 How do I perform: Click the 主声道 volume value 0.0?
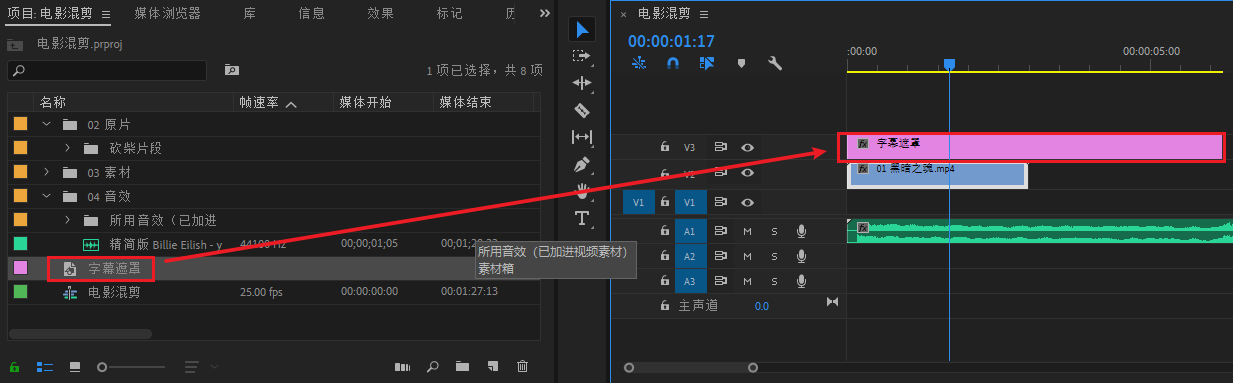click(x=762, y=306)
